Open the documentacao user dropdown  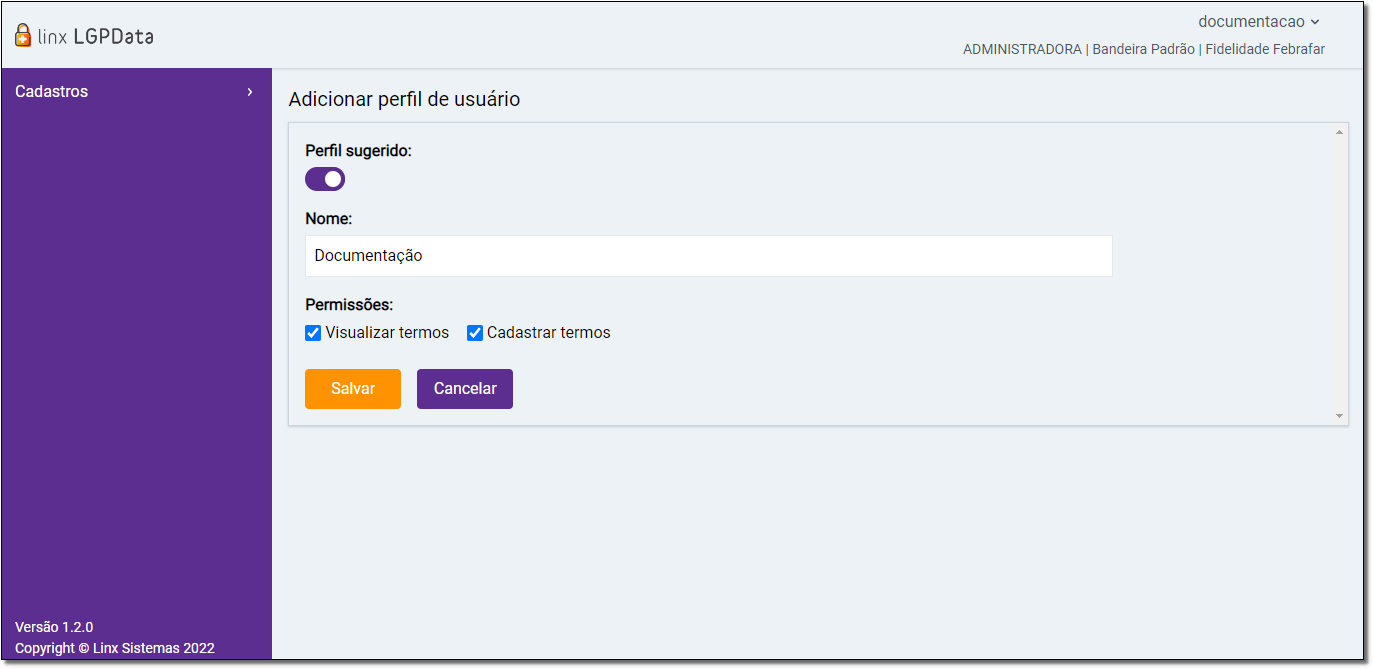(x=1259, y=22)
